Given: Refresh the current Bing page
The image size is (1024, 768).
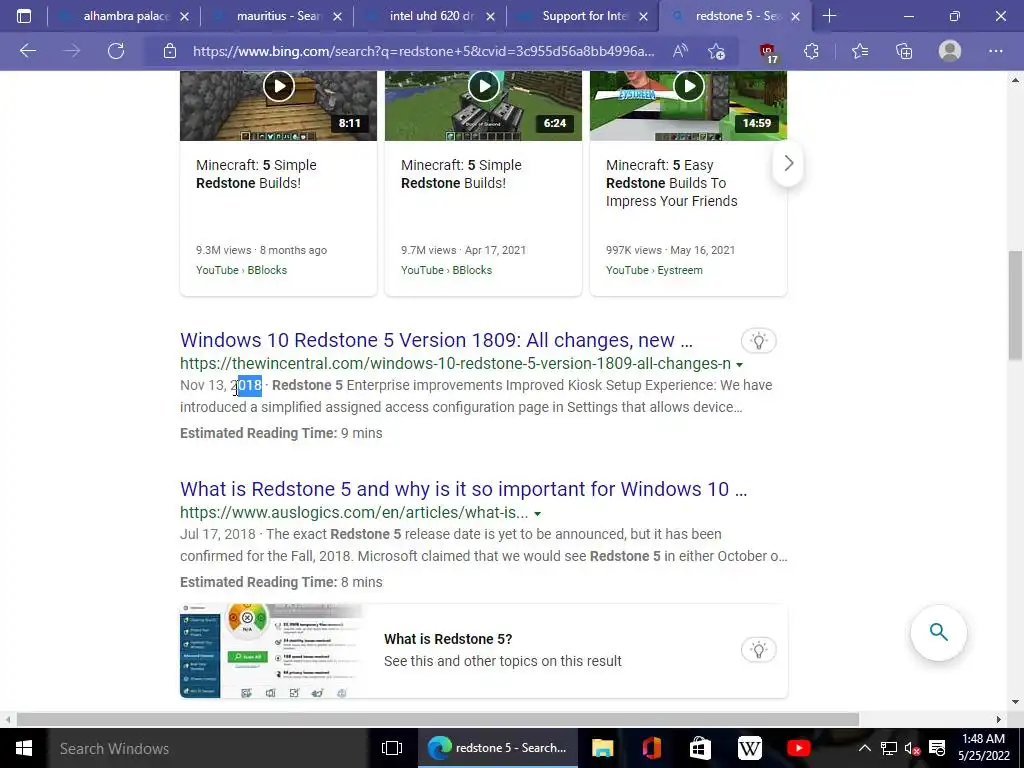Looking at the screenshot, I should tap(116, 51).
